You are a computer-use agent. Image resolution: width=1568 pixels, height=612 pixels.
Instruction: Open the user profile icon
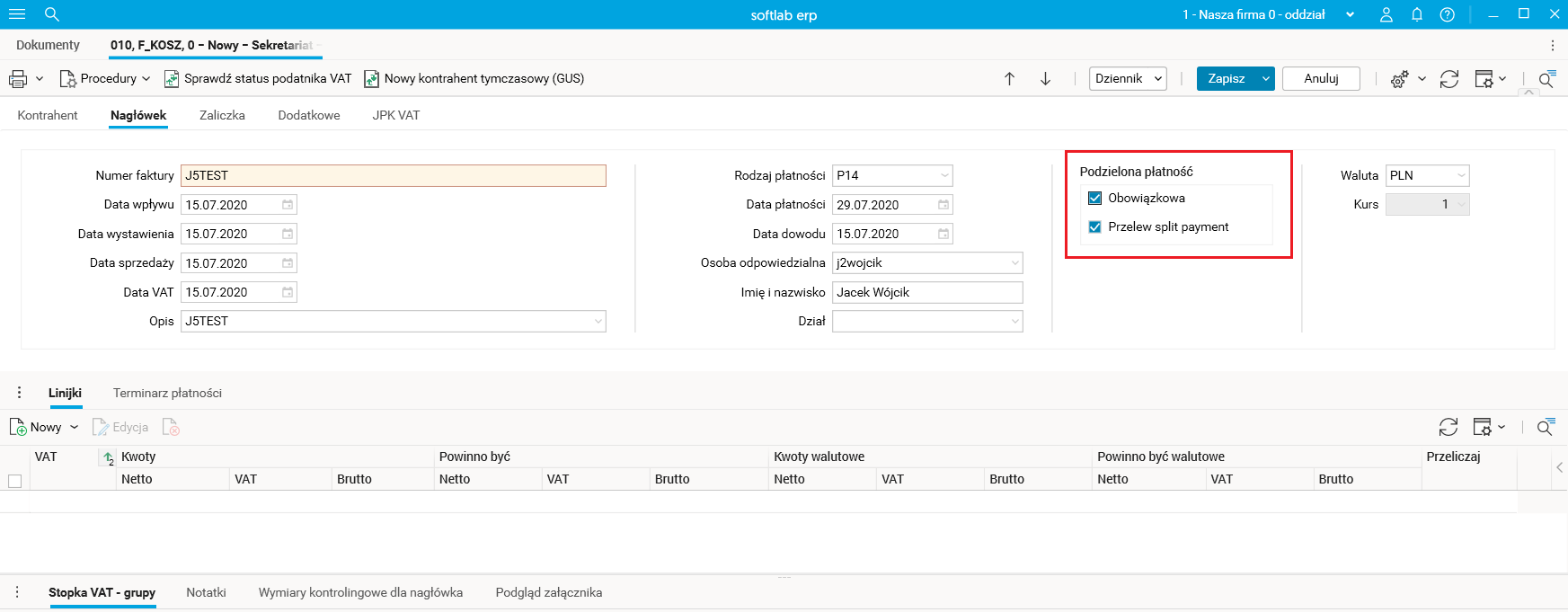(1386, 14)
